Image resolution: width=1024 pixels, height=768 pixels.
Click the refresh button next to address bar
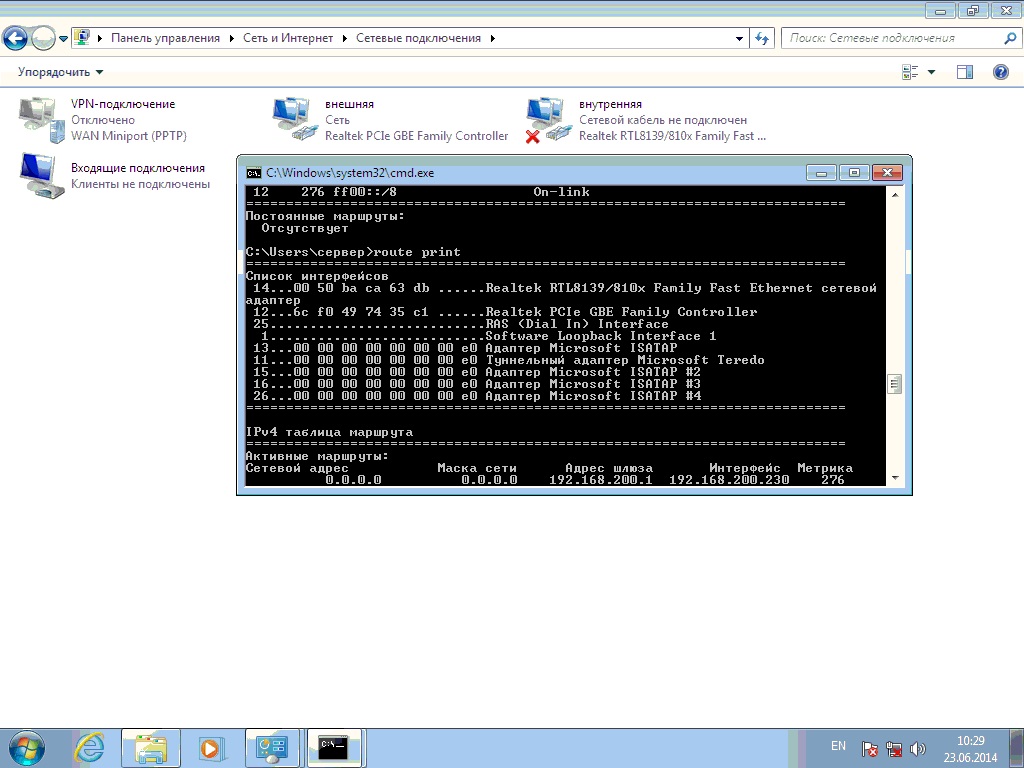[x=763, y=38]
